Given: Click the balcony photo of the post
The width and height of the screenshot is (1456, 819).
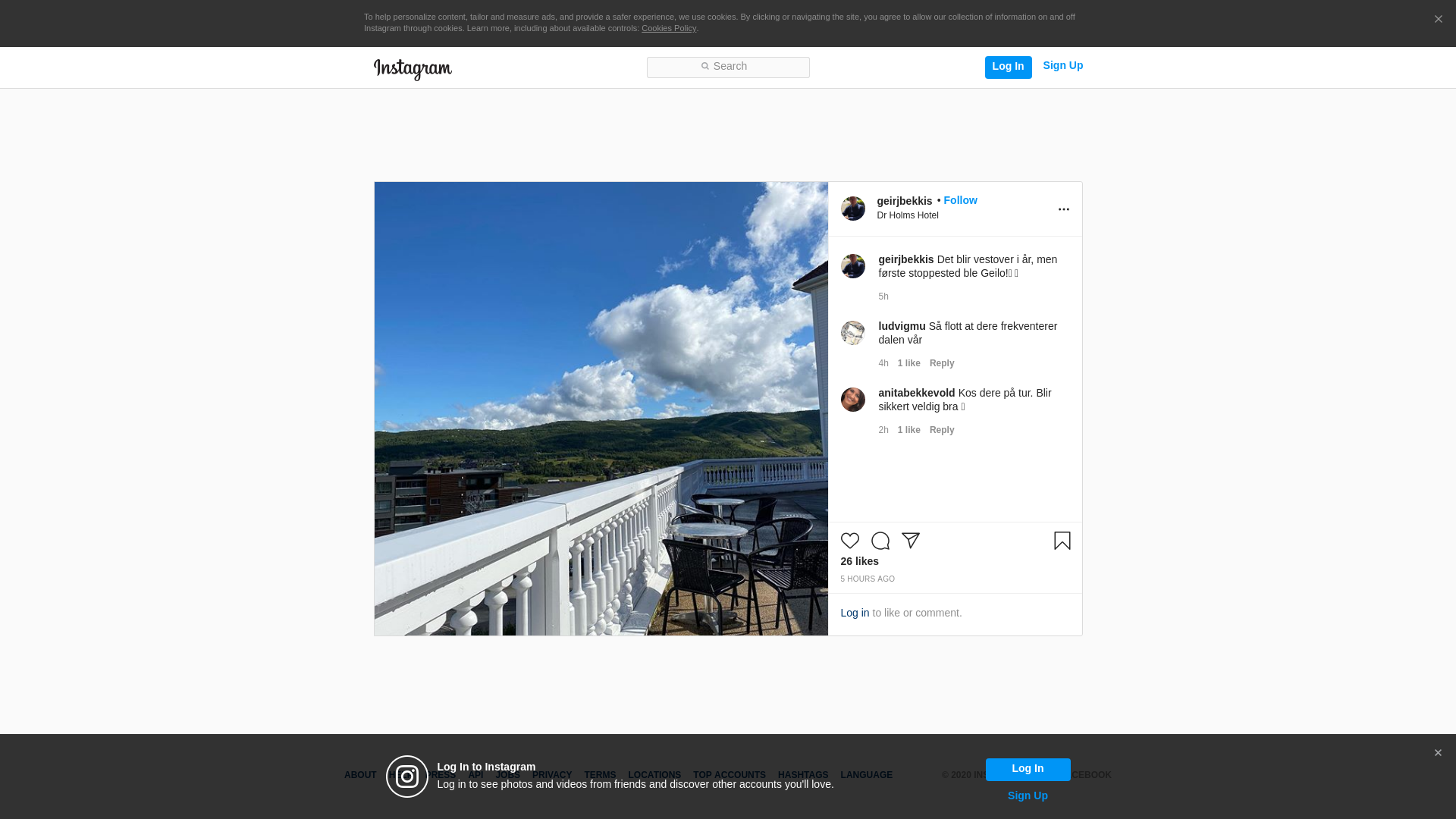Looking at the screenshot, I should coord(601,409).
